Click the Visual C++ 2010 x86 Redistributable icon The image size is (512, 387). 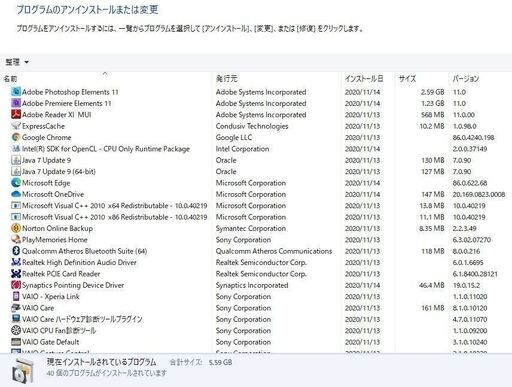click(16, 217)
